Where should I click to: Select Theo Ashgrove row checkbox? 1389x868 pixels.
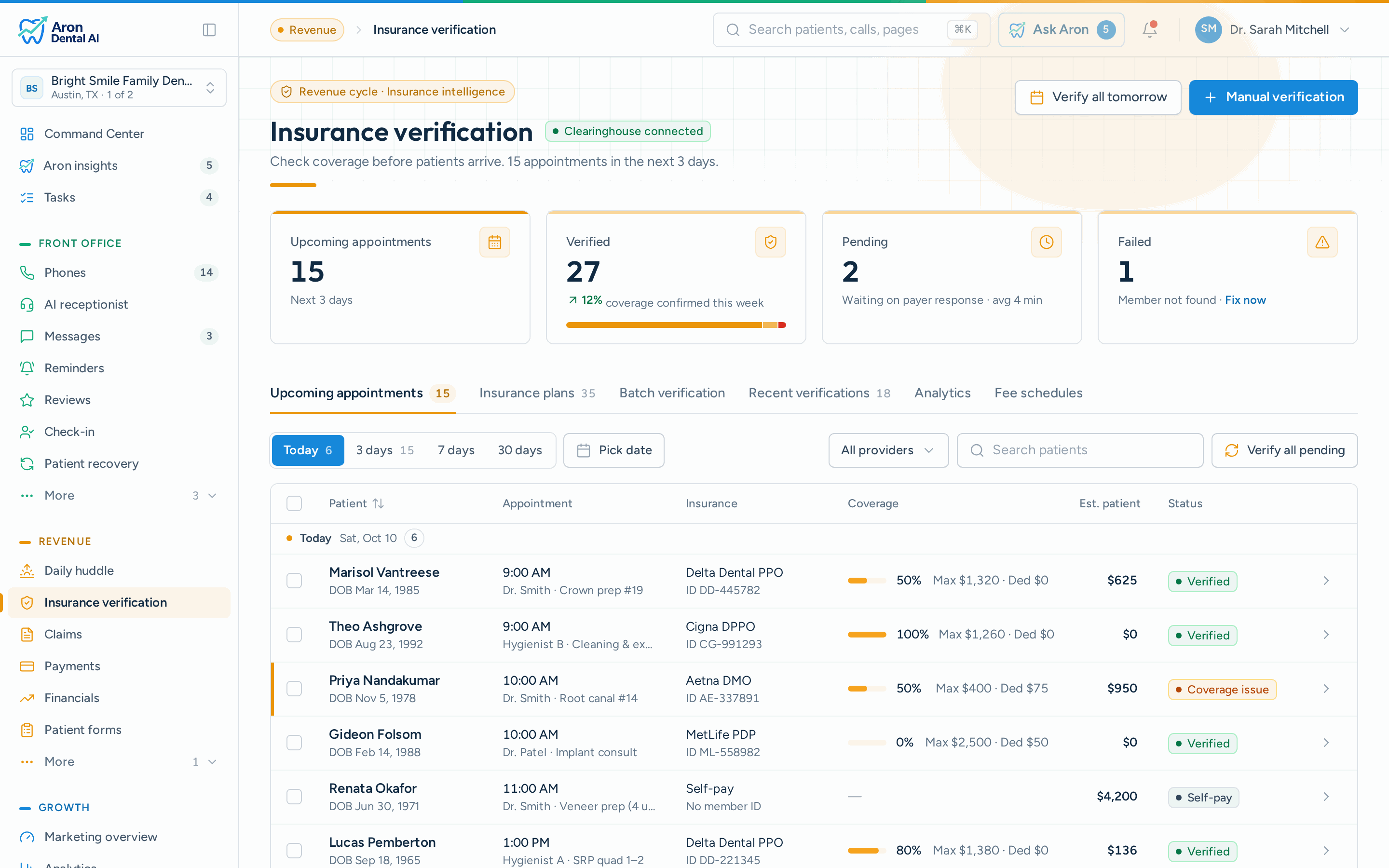pos(294,635)
